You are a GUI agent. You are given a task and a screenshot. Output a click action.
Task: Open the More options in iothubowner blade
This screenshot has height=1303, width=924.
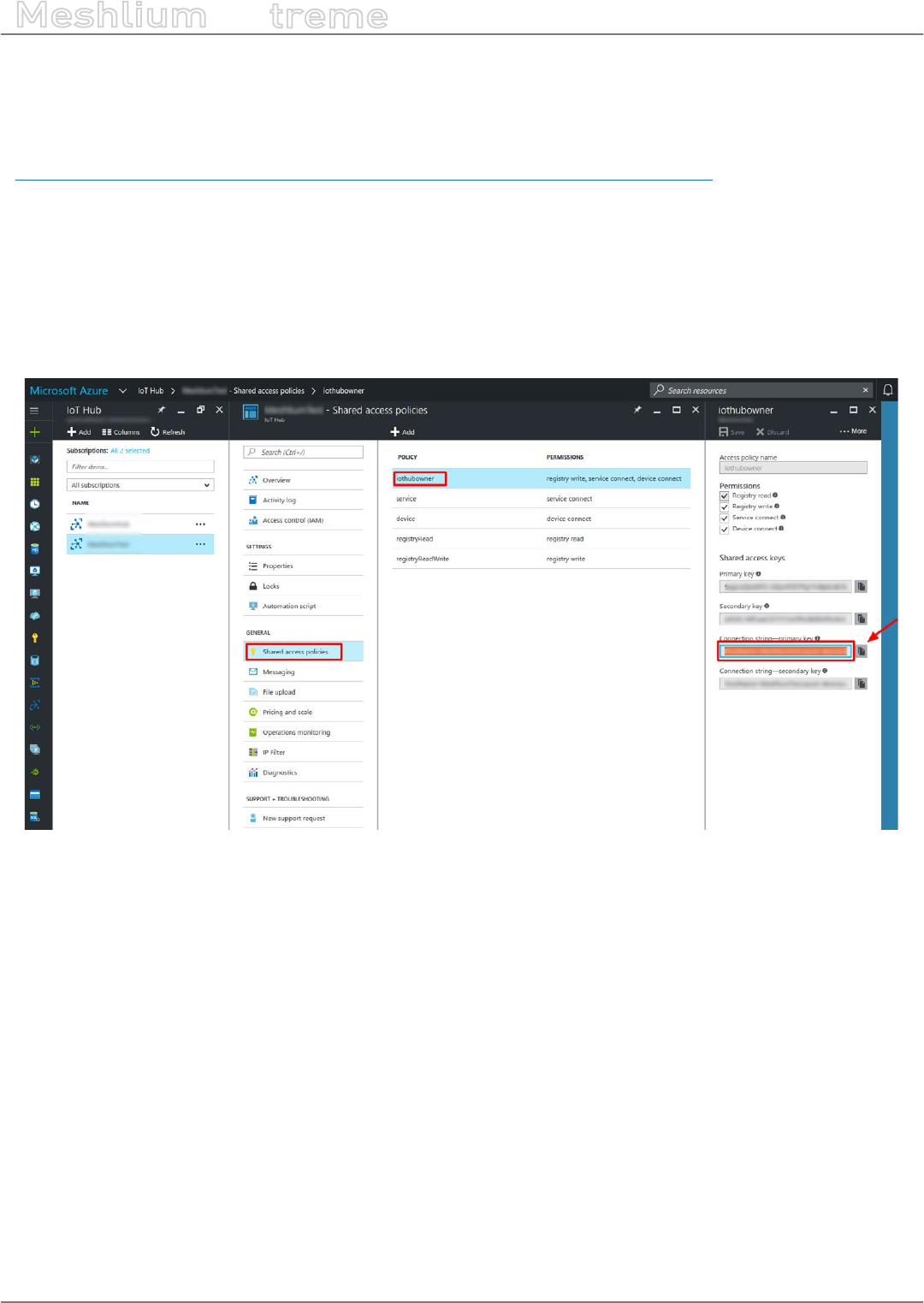853,431
